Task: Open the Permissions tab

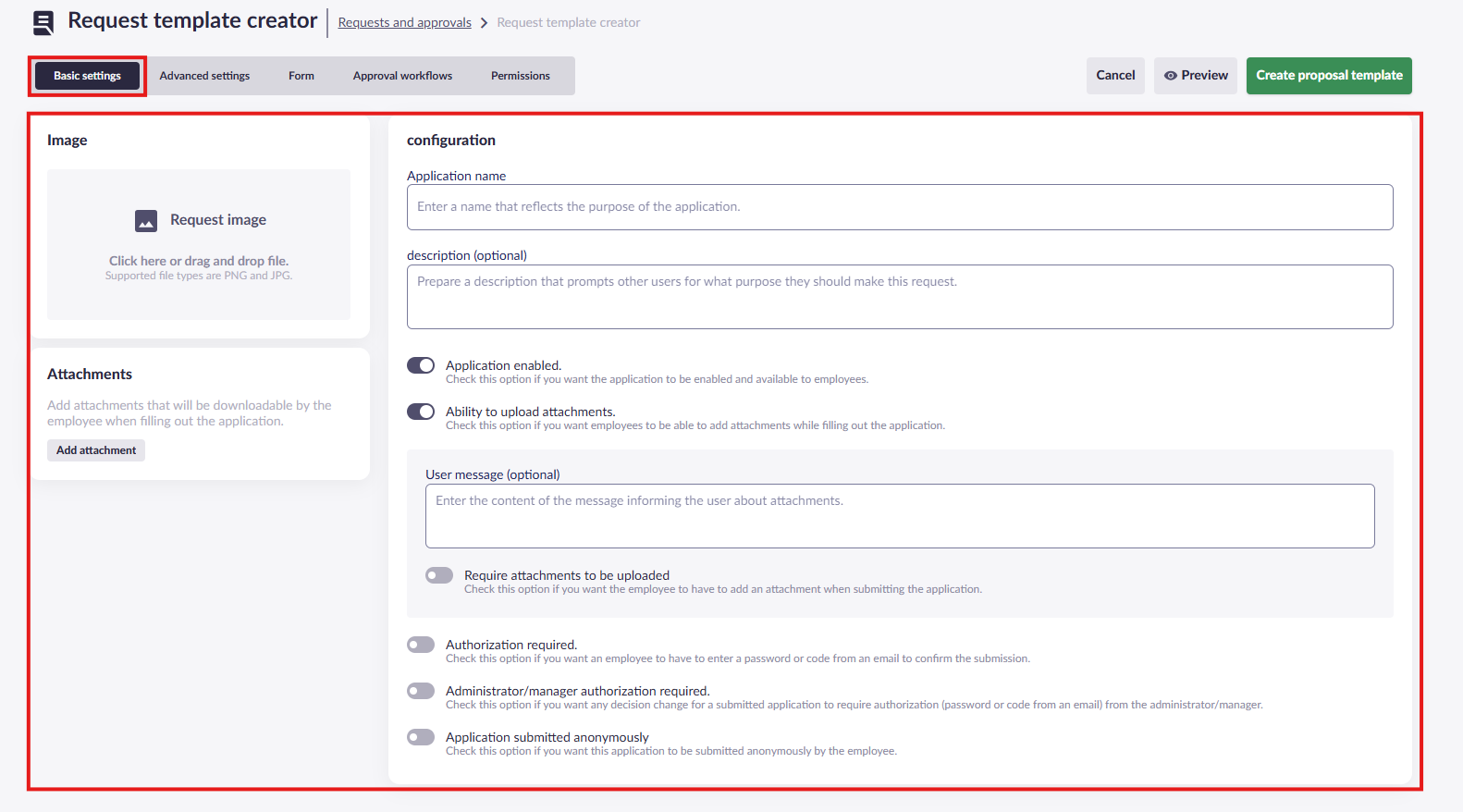Action: tap(521, 76)
